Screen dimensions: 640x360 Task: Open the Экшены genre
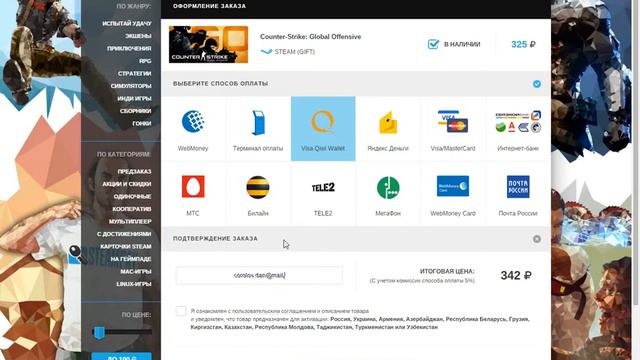(138, 36)
